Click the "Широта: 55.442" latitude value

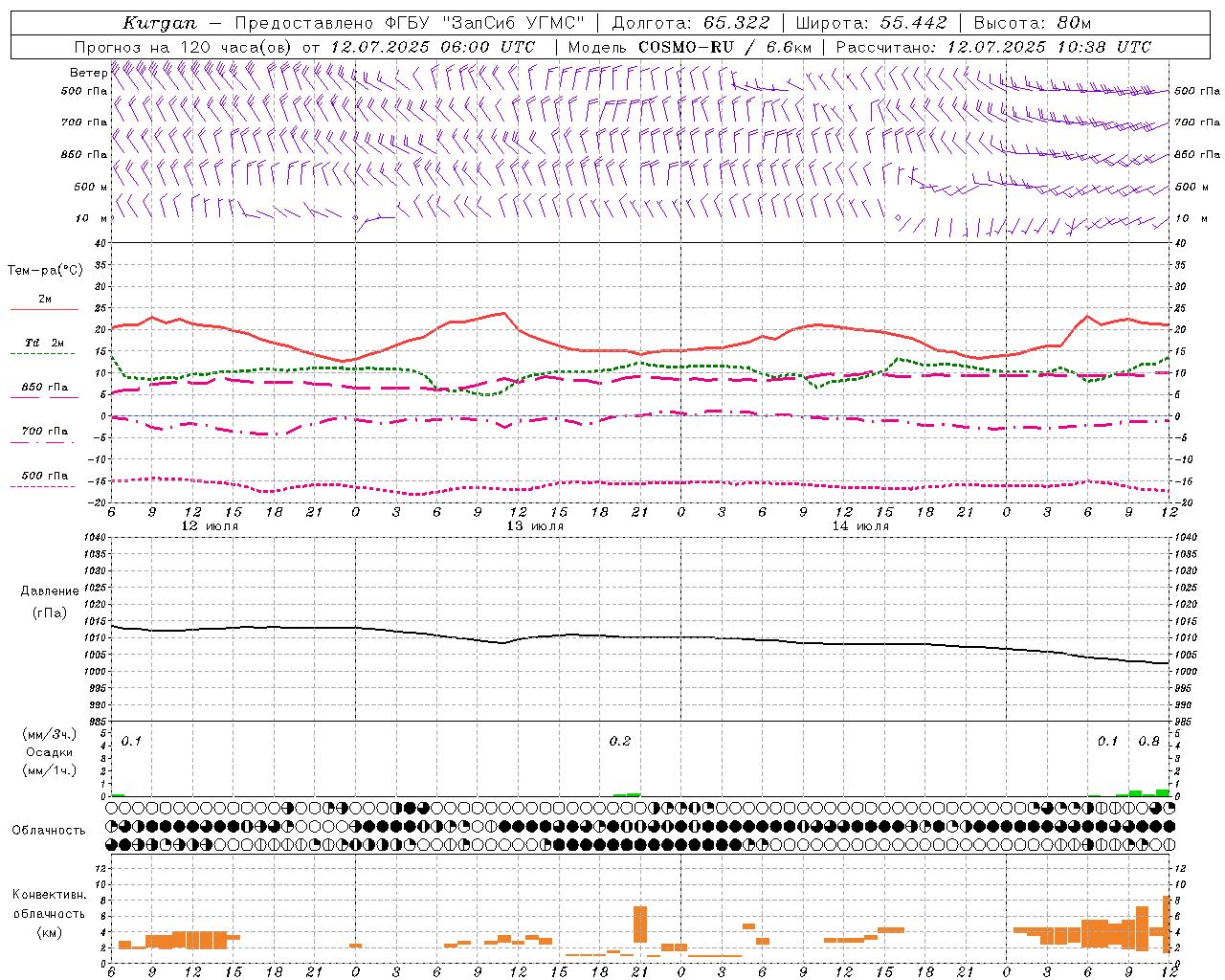[871, 23]
